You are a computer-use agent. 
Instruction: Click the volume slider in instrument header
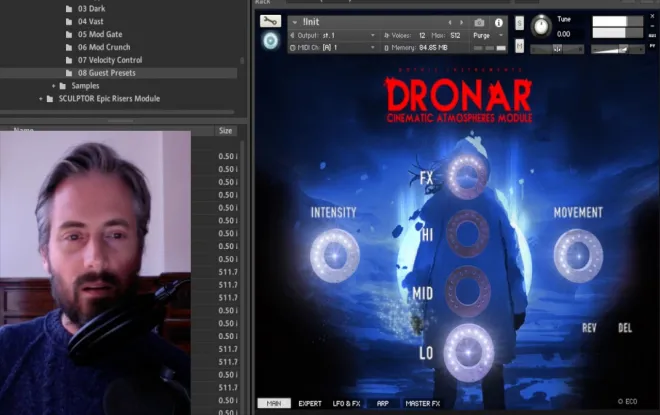(618, 49)
